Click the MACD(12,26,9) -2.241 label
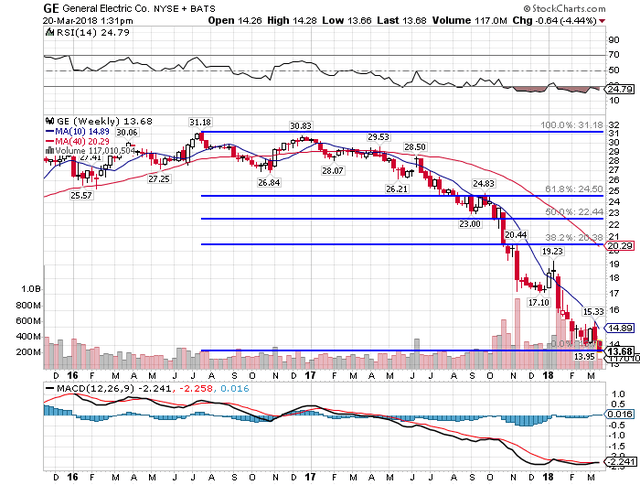The height and width of the screenshot is (485, 640). pos(113,388)
